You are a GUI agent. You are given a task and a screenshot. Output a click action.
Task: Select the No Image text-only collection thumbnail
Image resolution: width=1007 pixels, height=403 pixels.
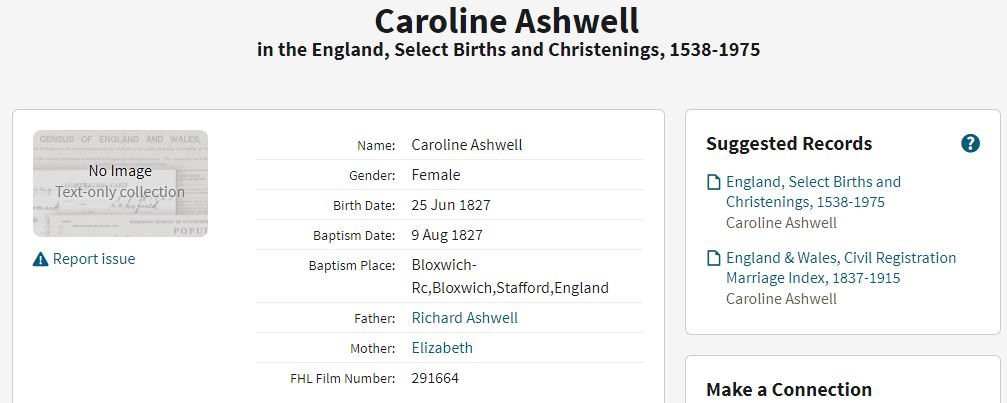pyautogui.click(x=120, y=184)
